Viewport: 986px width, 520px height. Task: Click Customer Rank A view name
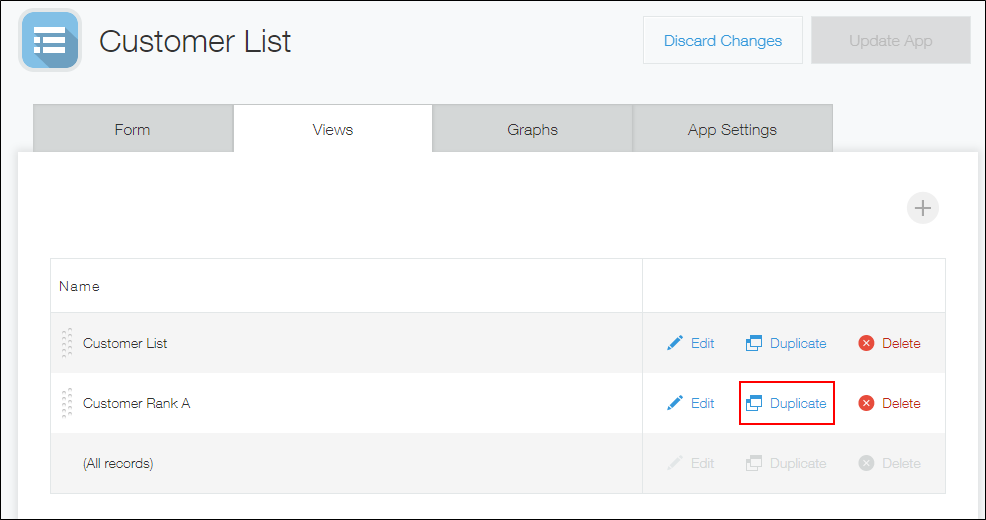(136, 403)
